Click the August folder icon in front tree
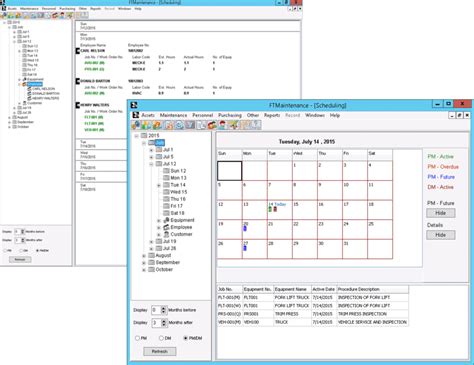474x365 pixels. point(151,255)
